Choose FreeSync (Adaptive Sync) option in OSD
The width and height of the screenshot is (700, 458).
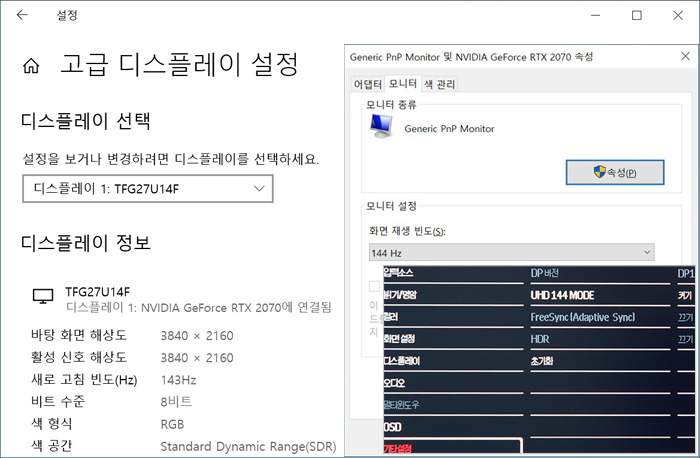pos(583,317)
